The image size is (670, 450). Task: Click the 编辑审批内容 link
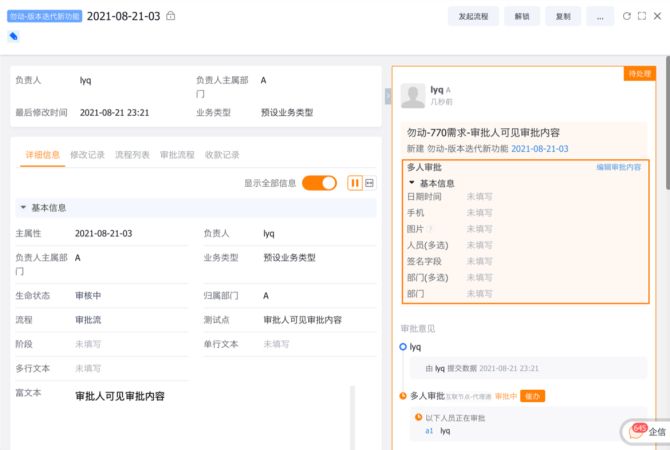click(x=619, y=167)
